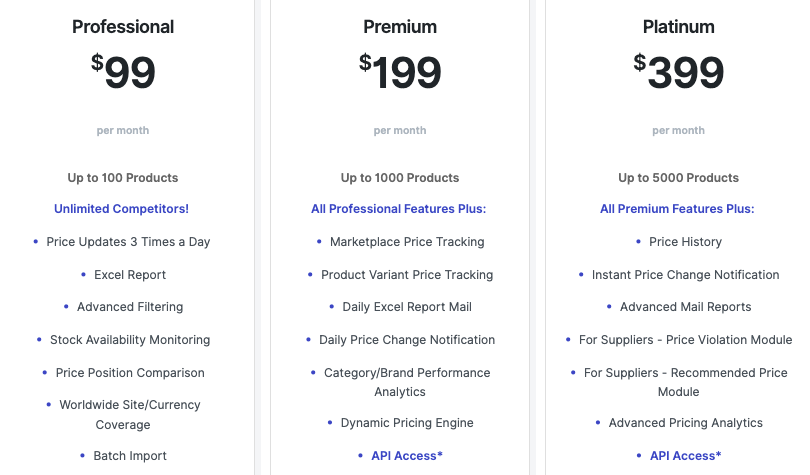
Task: Click Marketplace Price Tracking feature
Action: click(407, 242)
